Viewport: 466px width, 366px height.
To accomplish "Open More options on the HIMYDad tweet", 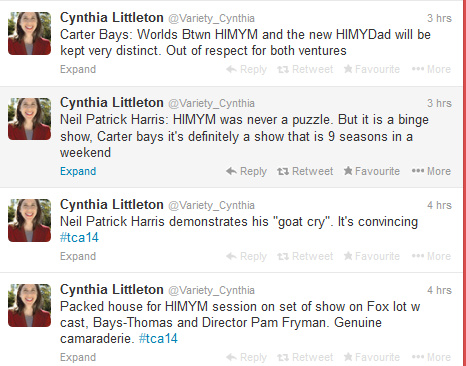I will click(431, 69).
